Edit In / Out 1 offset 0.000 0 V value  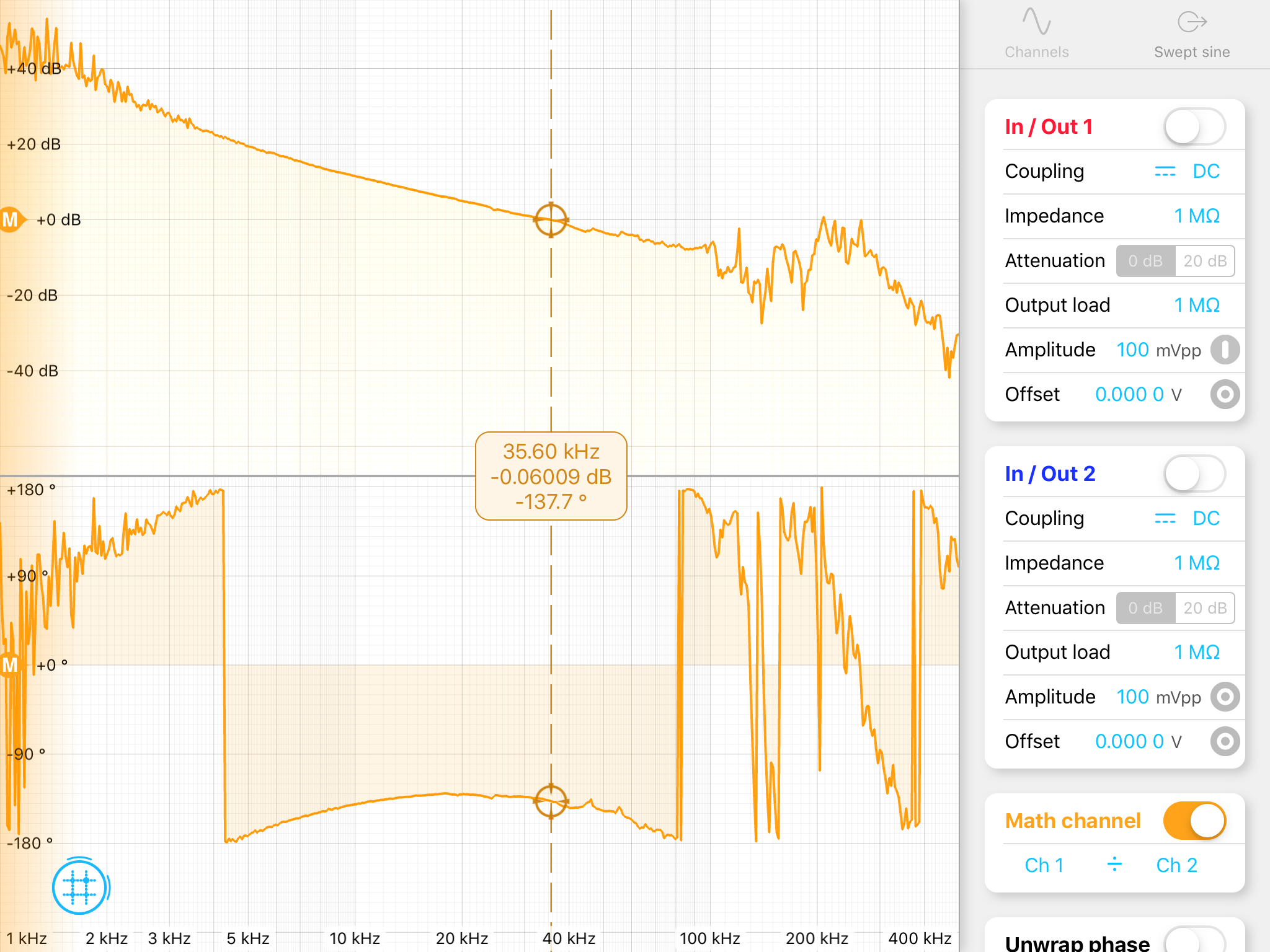click(x=1139, y=394)
